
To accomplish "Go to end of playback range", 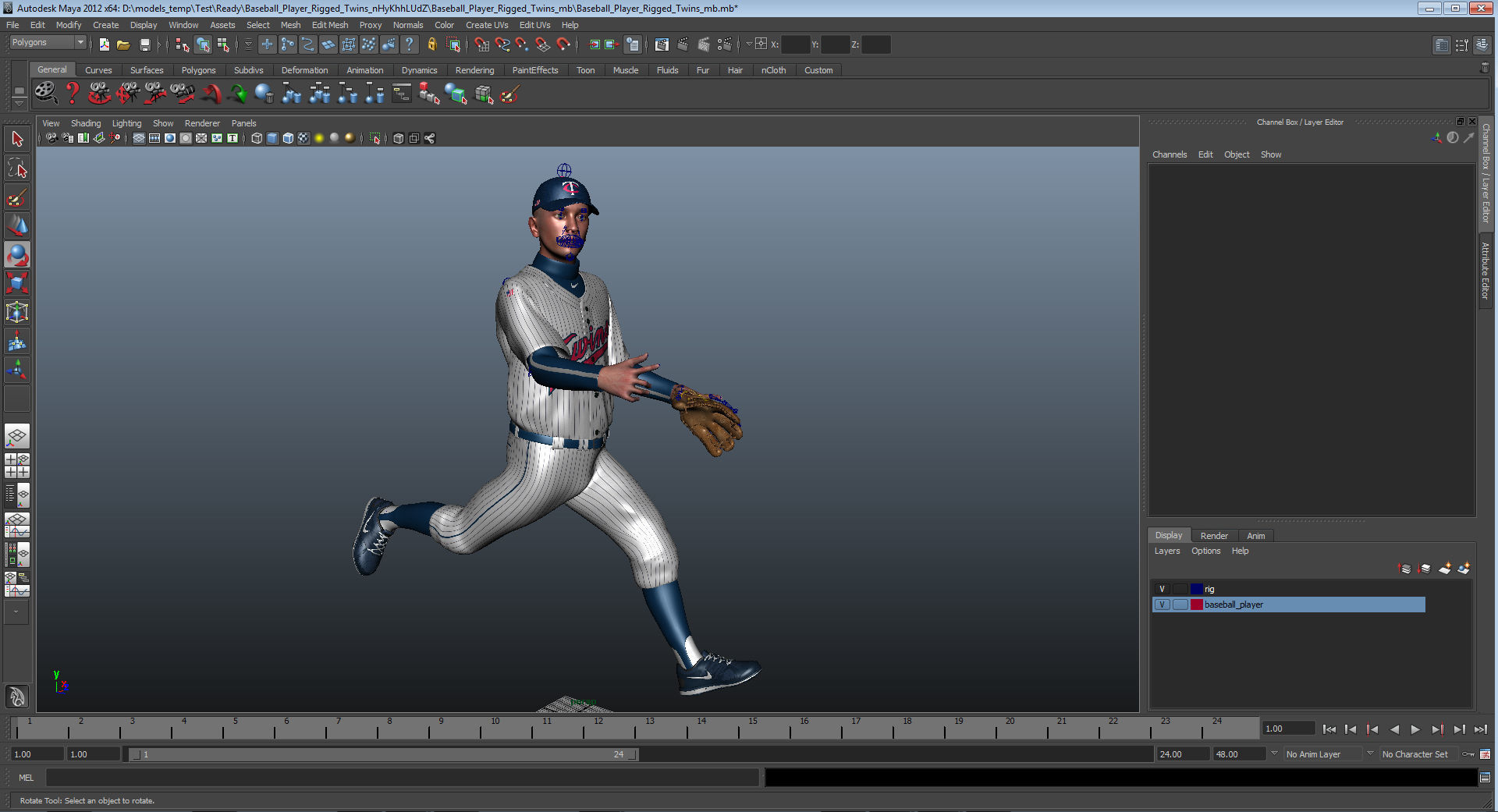I will click(1480, 729).
